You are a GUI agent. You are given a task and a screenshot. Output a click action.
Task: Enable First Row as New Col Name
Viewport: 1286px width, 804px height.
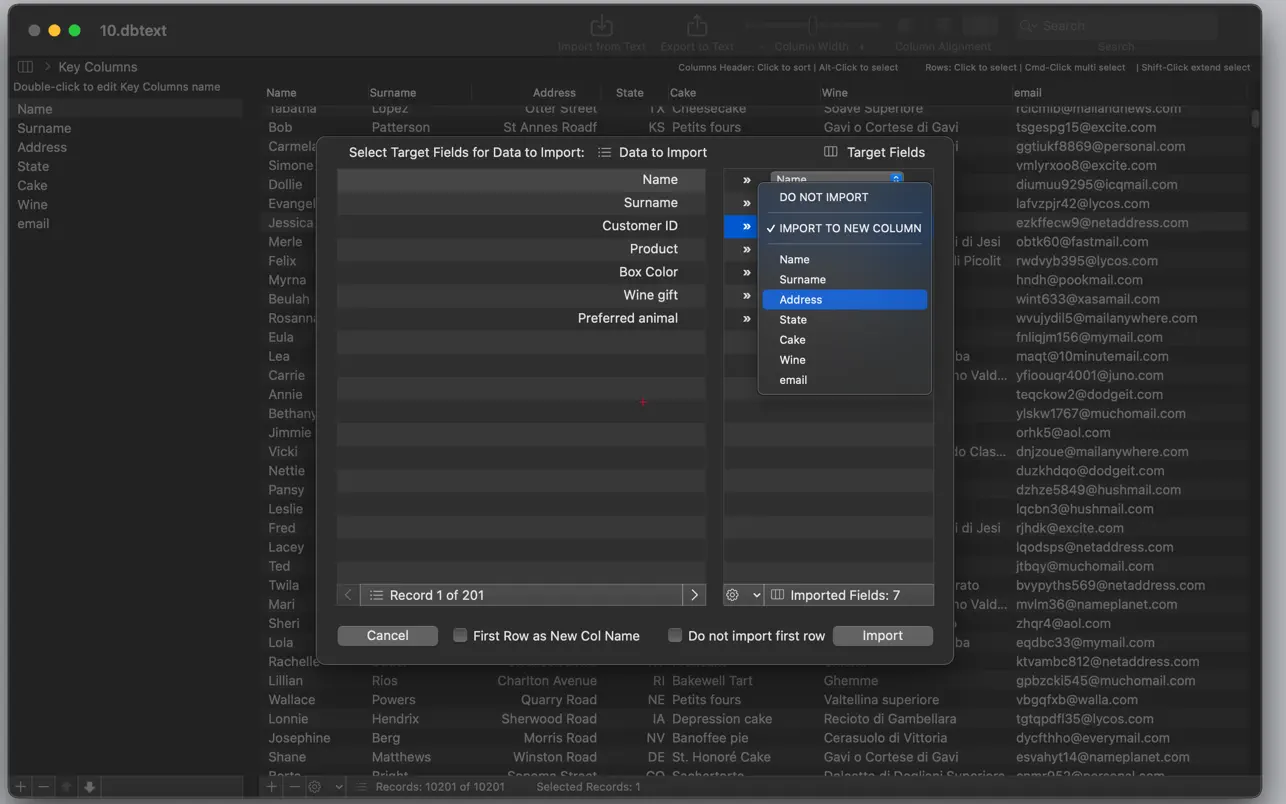click(460, 635)
